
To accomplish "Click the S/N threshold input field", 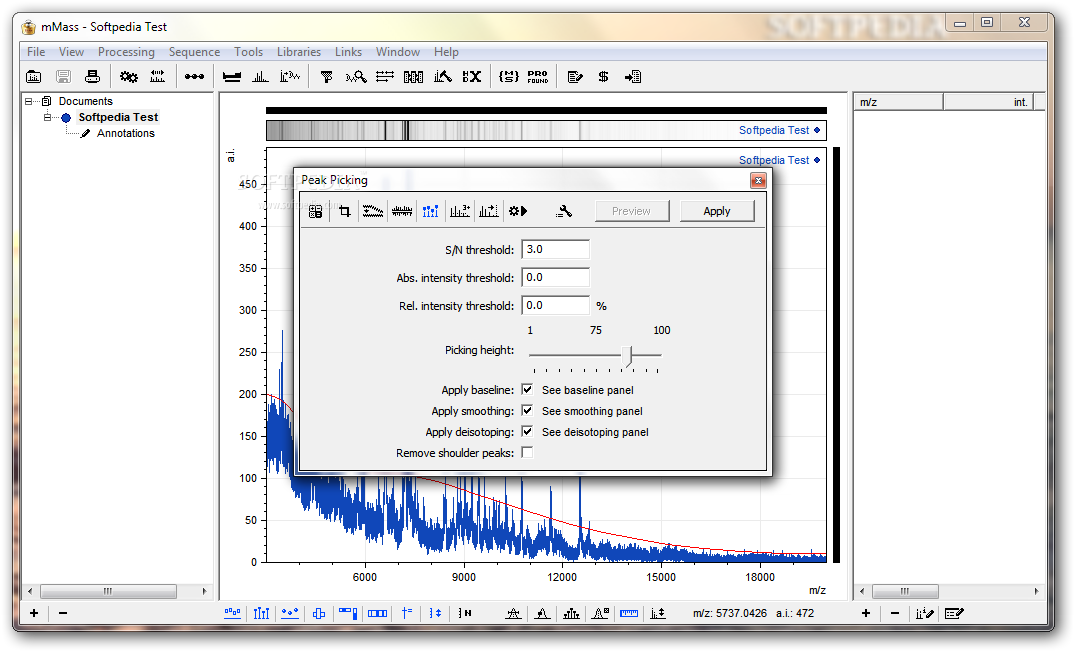I will click(x=555, y=250).
